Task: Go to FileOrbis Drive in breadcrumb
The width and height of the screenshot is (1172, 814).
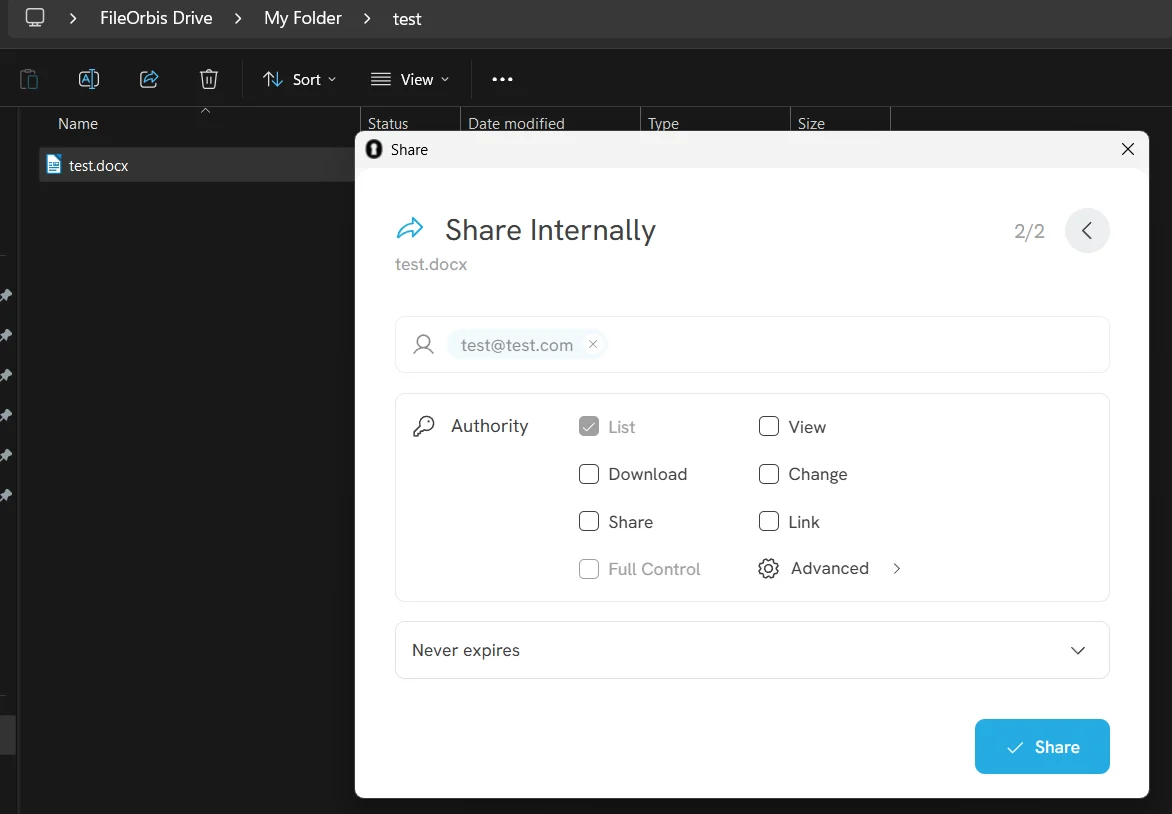Action: click(156, 18)
